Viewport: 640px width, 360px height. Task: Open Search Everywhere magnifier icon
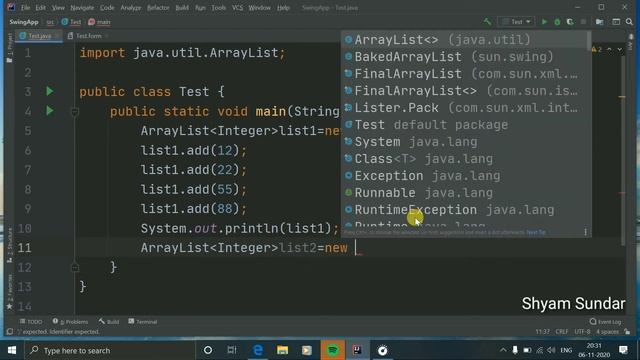point(629,22)
